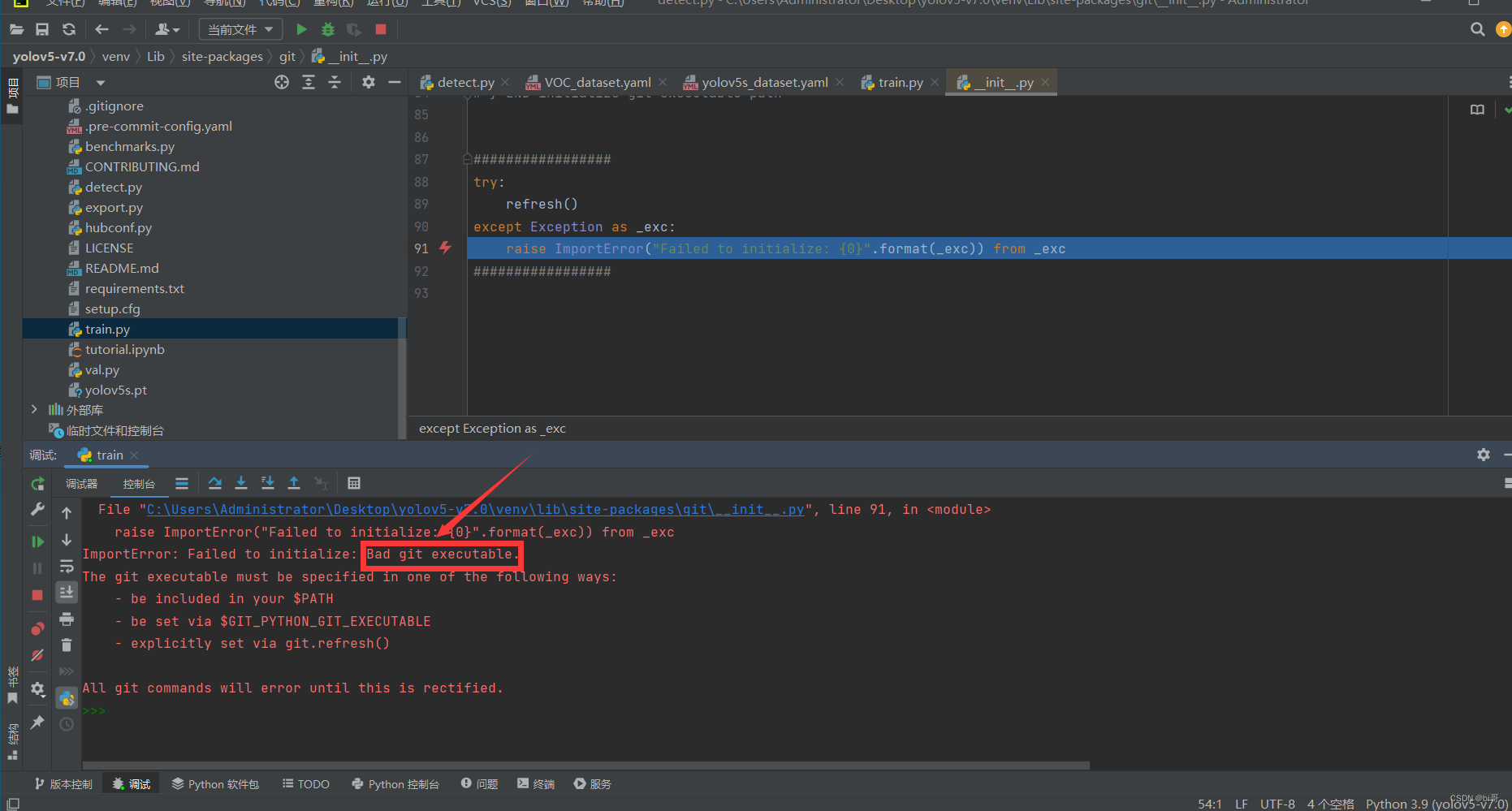Switch to detect.py editor tab

coord(464,82)
